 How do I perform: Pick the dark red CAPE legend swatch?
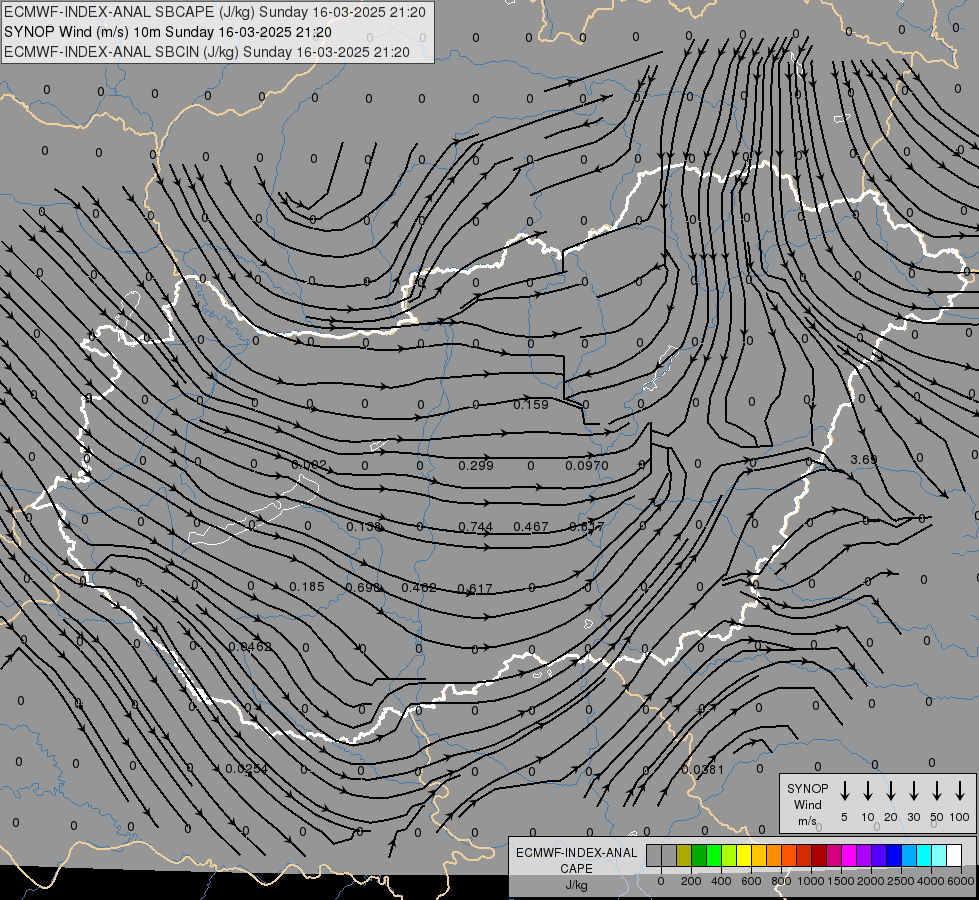[819, 855]
